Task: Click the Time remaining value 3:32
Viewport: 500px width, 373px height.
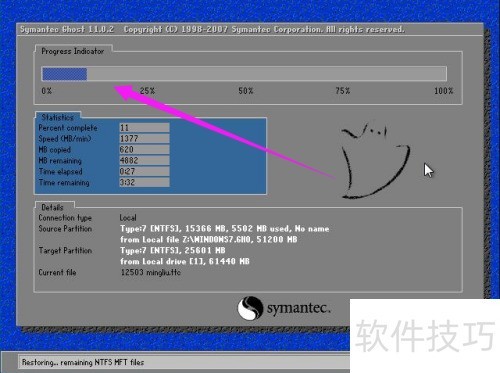Action: [144, 183]
